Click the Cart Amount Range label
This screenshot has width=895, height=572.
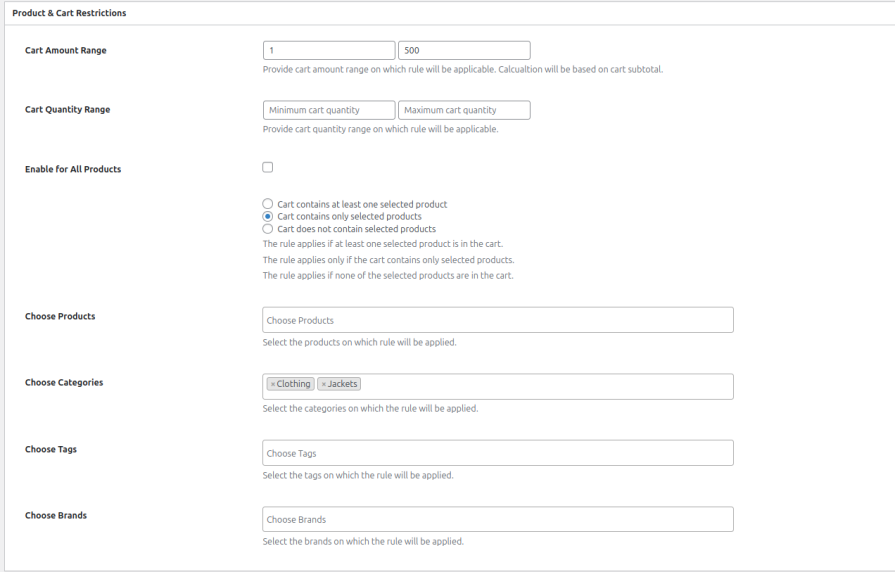[65, 50]
